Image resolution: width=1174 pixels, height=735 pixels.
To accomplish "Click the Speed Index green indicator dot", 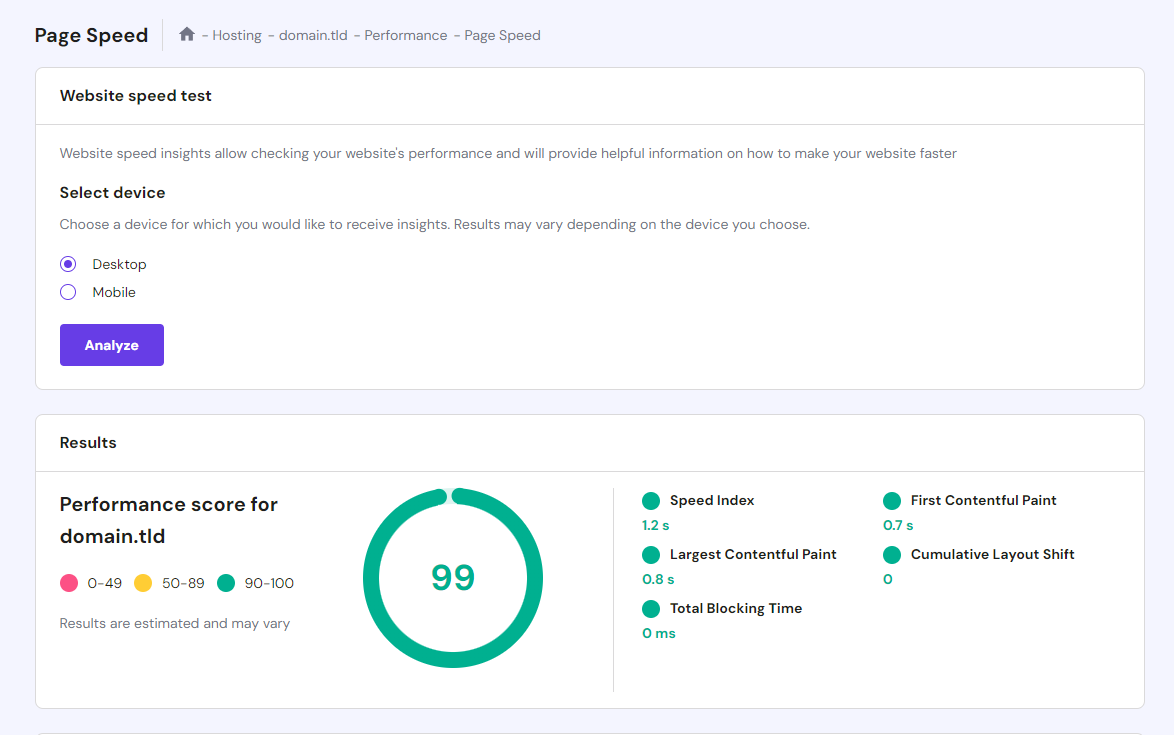I will click(651, 500).
